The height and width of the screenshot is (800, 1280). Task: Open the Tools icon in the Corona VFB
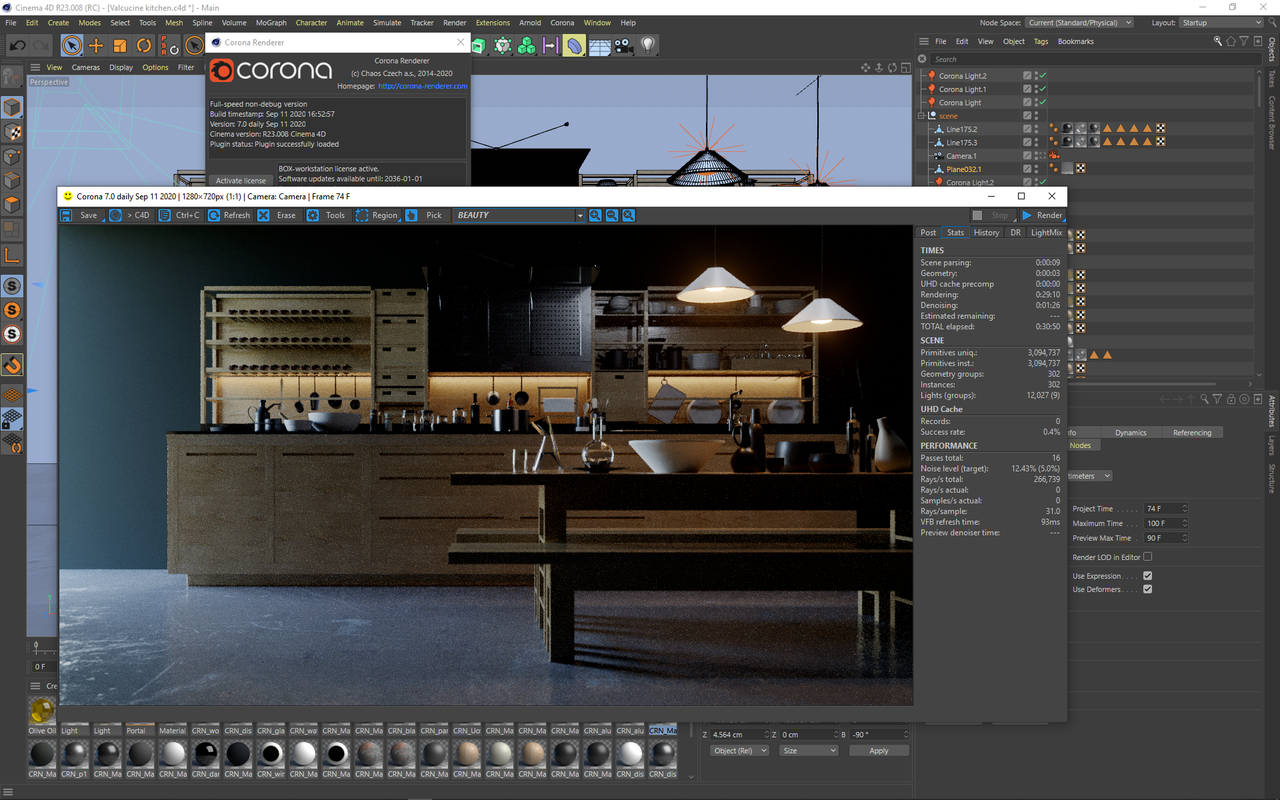pyautogui.click(x=314, y=215)
